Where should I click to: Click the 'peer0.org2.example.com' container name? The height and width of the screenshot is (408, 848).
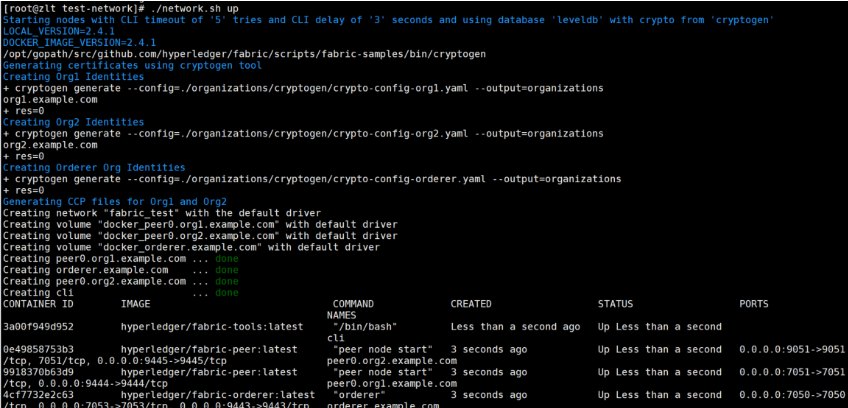[392, 360]
